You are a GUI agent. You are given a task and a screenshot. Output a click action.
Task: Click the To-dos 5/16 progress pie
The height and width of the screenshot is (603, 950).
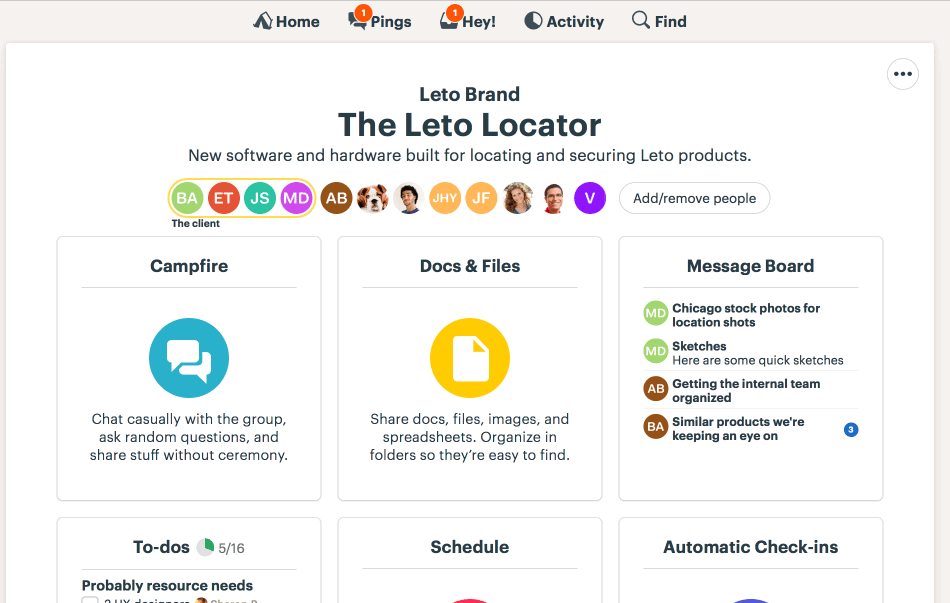pos(205,547)
